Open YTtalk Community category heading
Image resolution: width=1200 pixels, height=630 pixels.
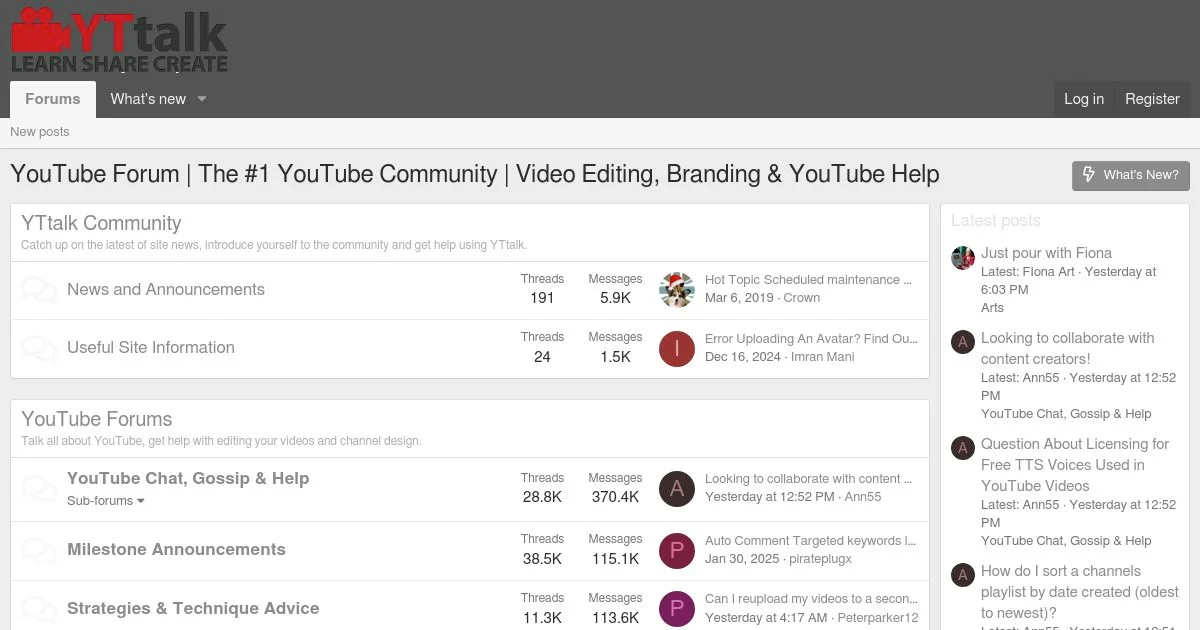click(x=101, y=224)
